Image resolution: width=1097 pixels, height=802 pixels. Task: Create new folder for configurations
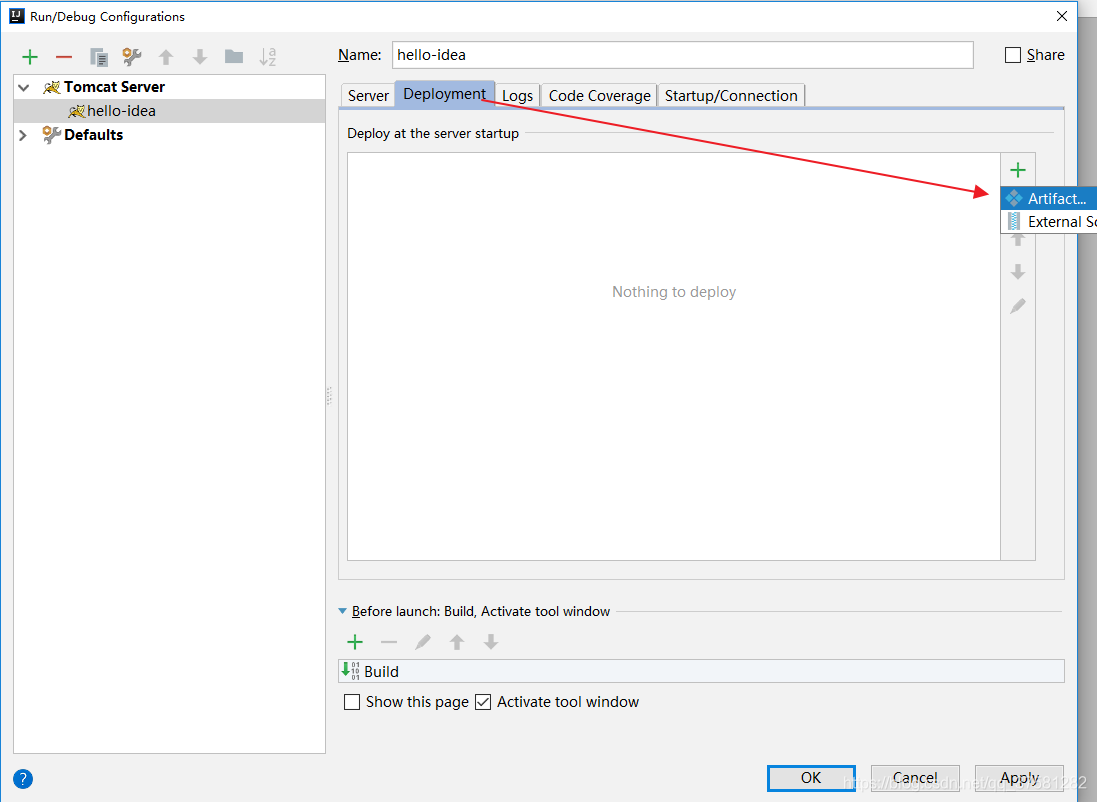[234, 57]
